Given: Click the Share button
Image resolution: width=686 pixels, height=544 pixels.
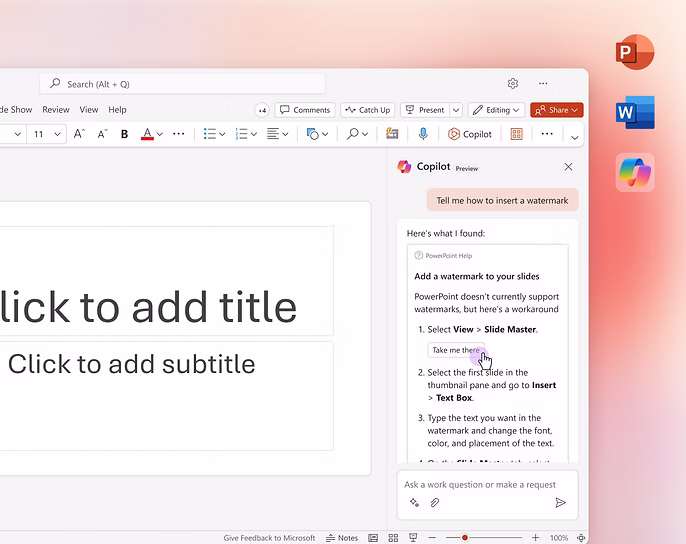Looking at the screenshot, I should 556,110.
